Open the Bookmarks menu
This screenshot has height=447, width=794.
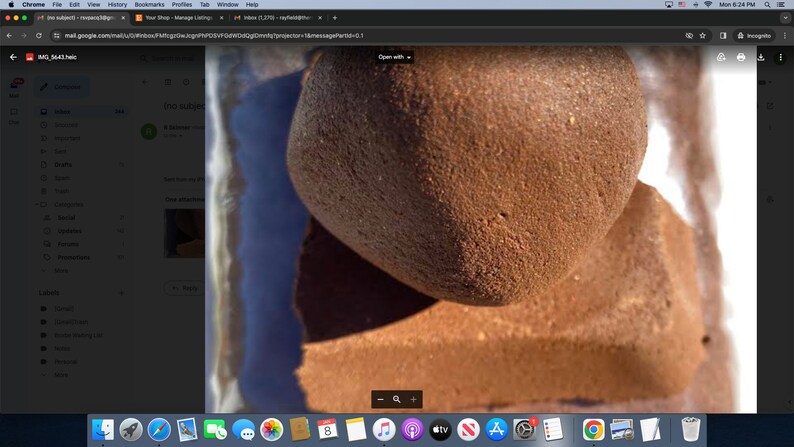coord(149,5)
